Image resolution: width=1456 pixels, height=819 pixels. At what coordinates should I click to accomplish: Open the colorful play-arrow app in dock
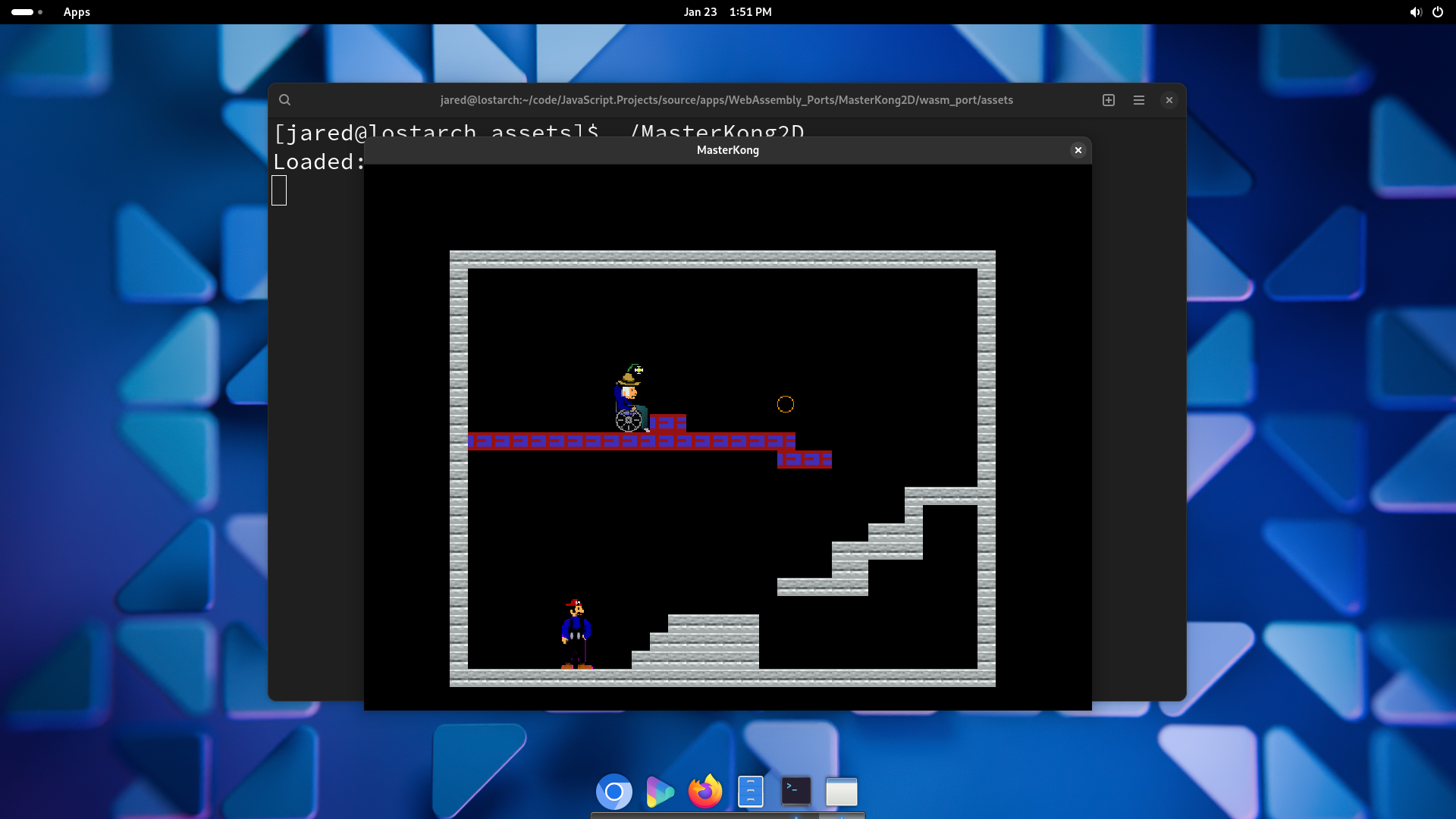click(x=660, y=792)
